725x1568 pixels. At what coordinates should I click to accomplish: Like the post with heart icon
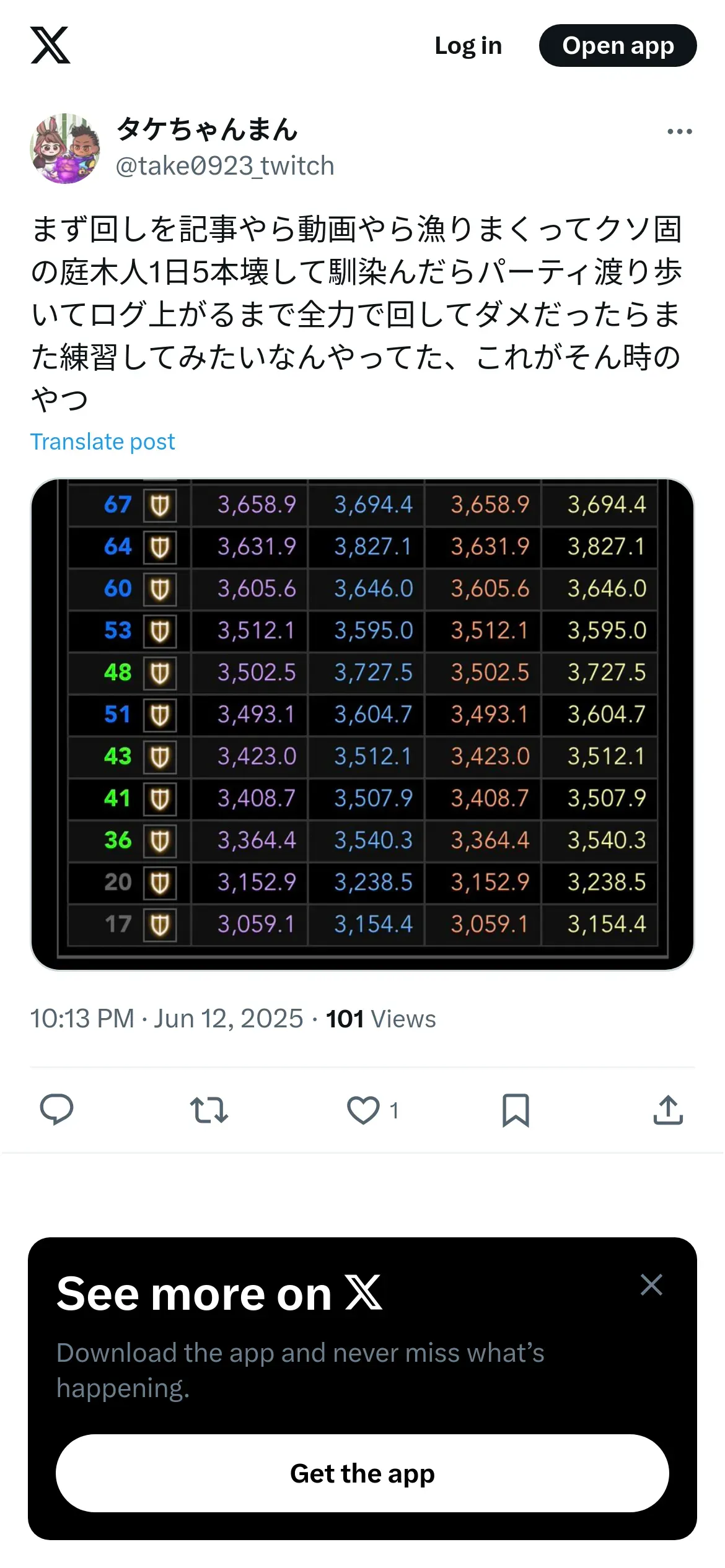point(363,1109)
